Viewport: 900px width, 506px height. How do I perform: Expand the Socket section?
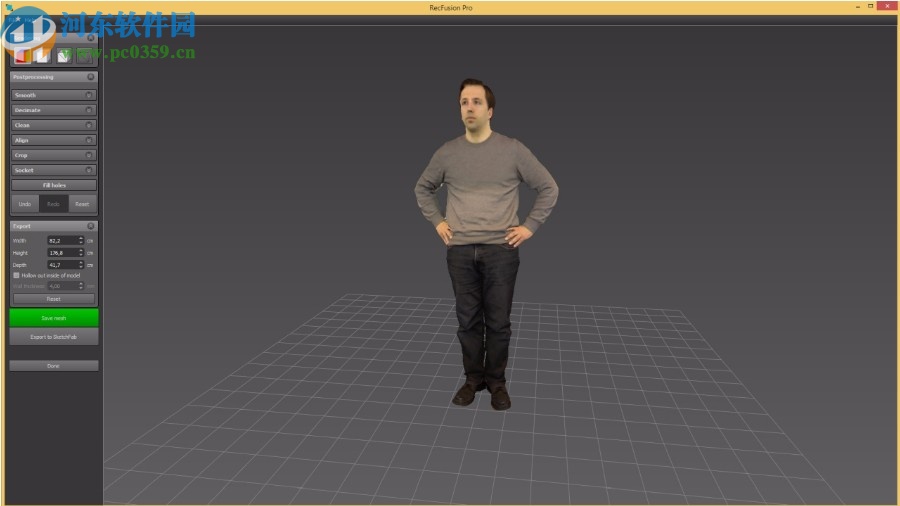click(x=54, y=170)
